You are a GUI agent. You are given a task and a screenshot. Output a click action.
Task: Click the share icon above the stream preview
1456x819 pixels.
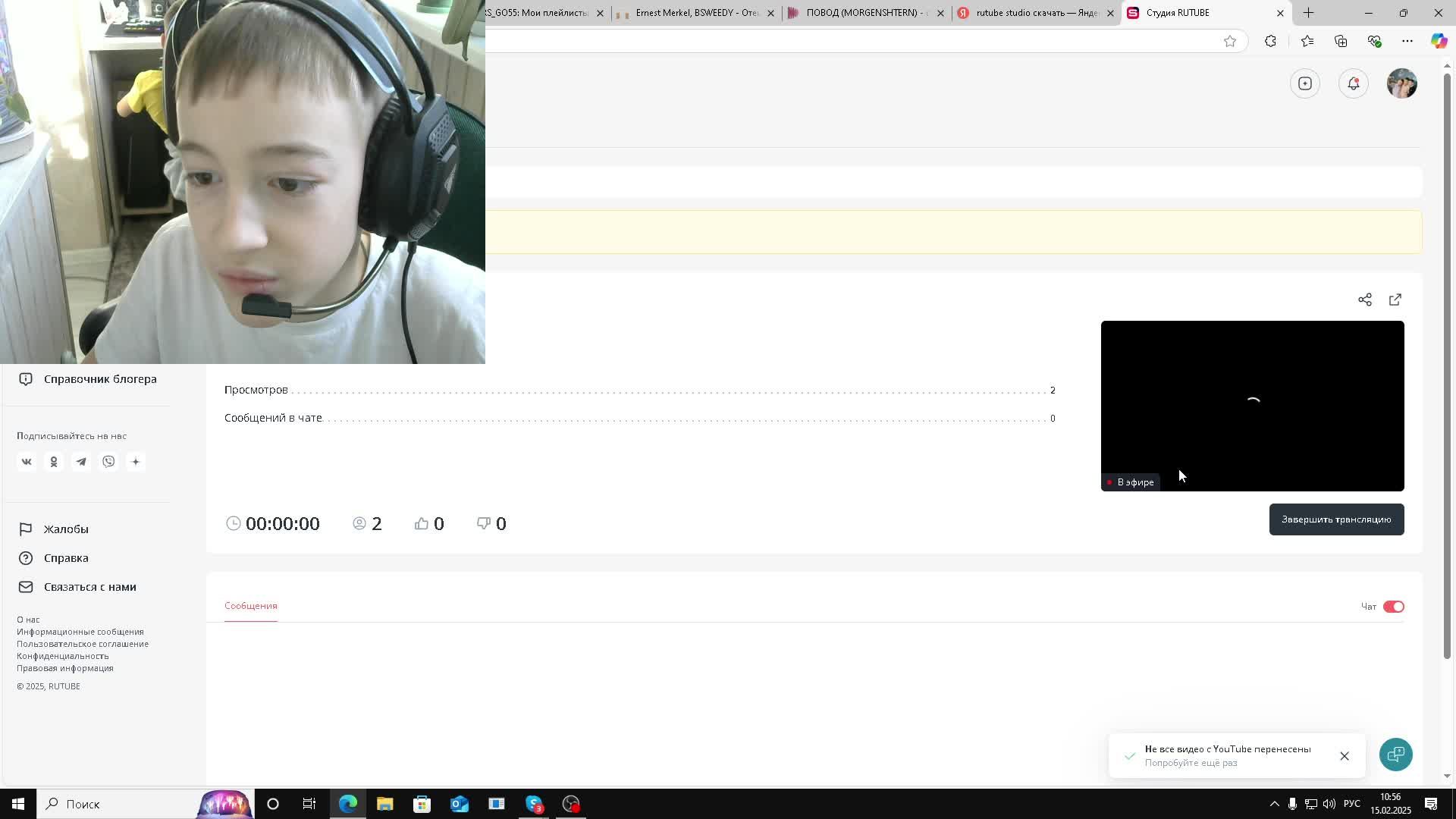(1364, 300)
